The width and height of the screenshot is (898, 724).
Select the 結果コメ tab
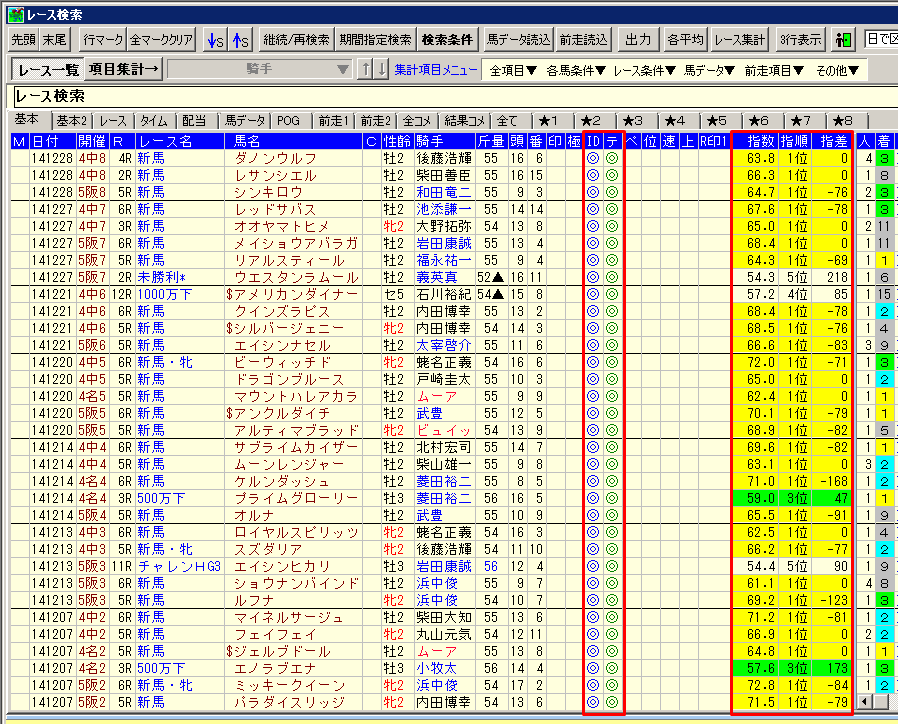click(464, 121)
